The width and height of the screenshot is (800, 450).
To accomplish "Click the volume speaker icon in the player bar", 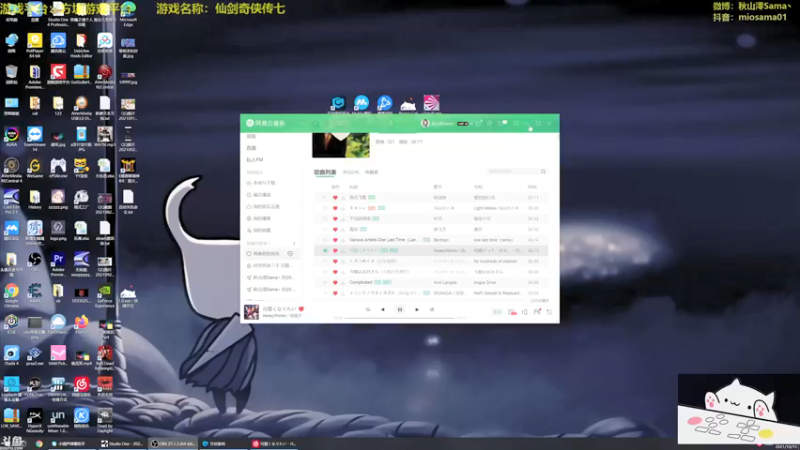I will point(524,312).
